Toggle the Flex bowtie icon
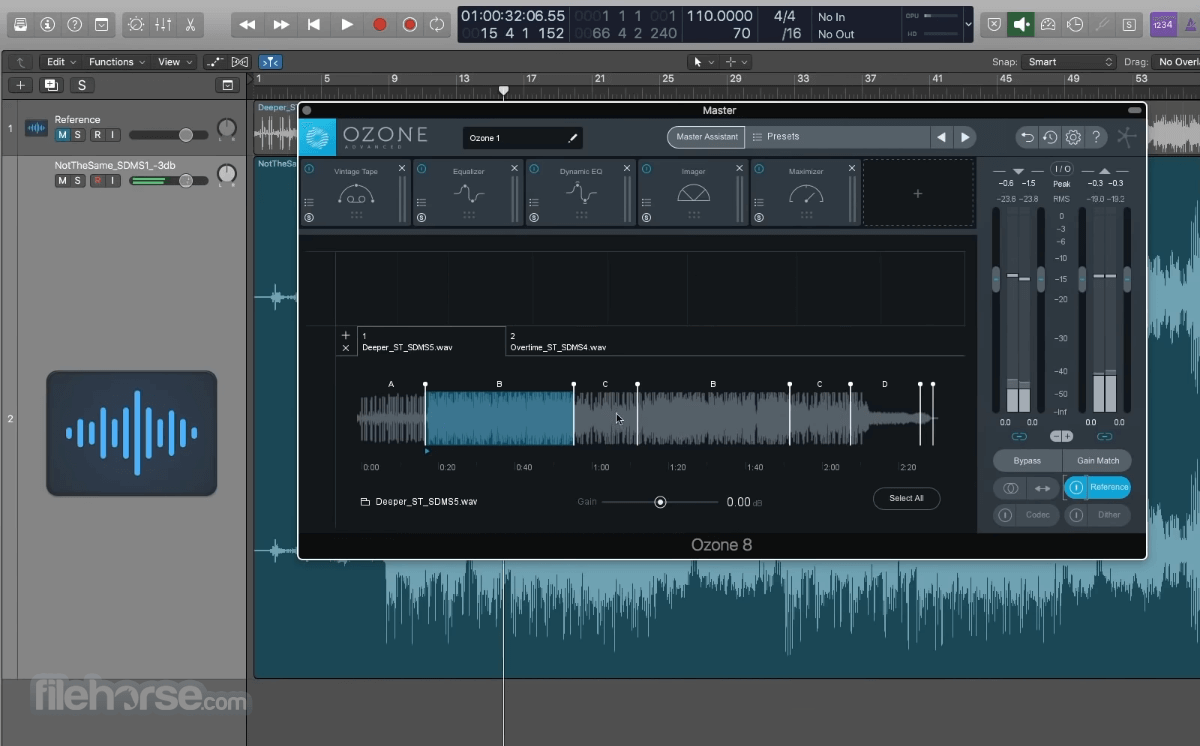The image size is (1200, 746). [x=241, y=62]
